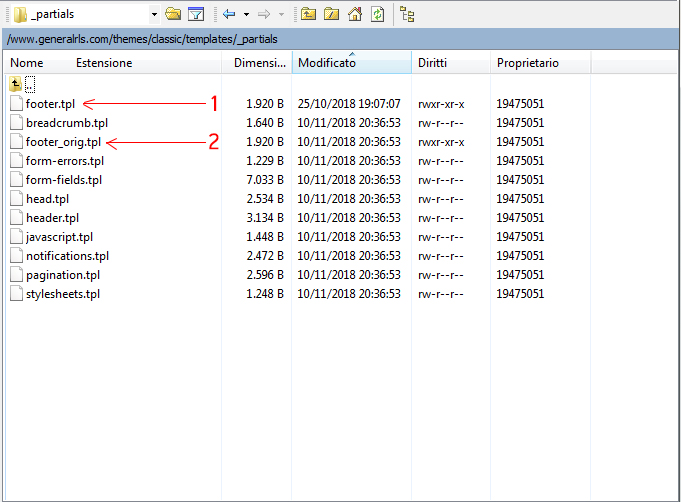The image size is (681, 502).
Task: Open the forward history dropdown arrow
Action: point(281,15)
